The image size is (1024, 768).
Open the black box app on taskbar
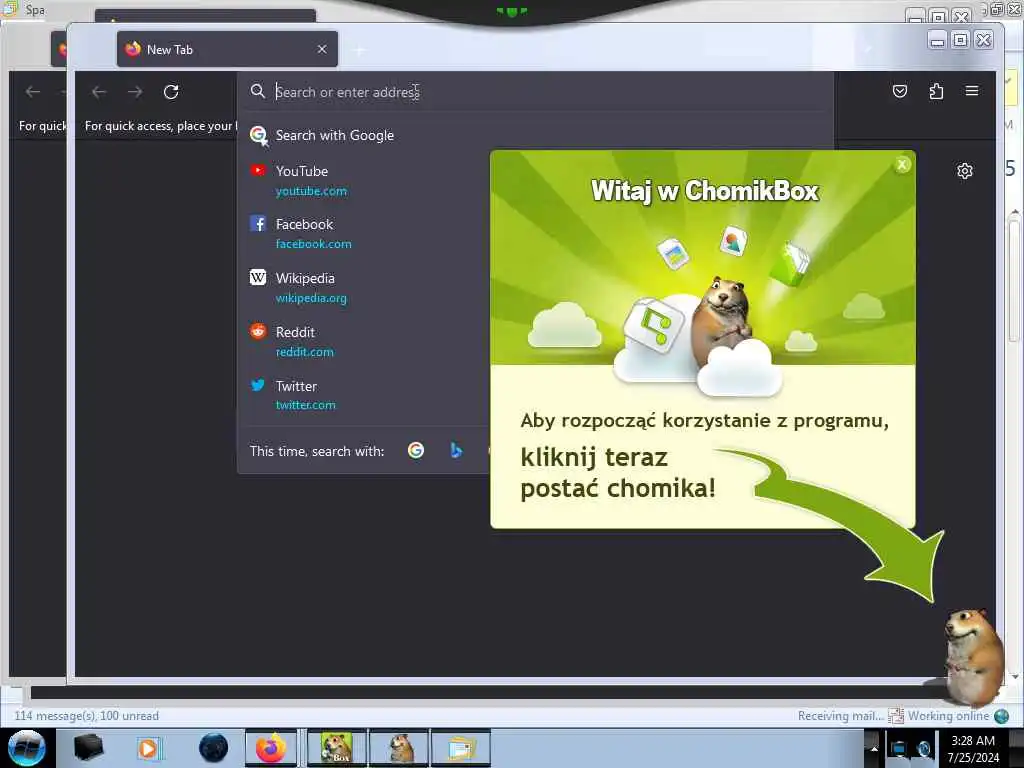[x=88, y=748]
